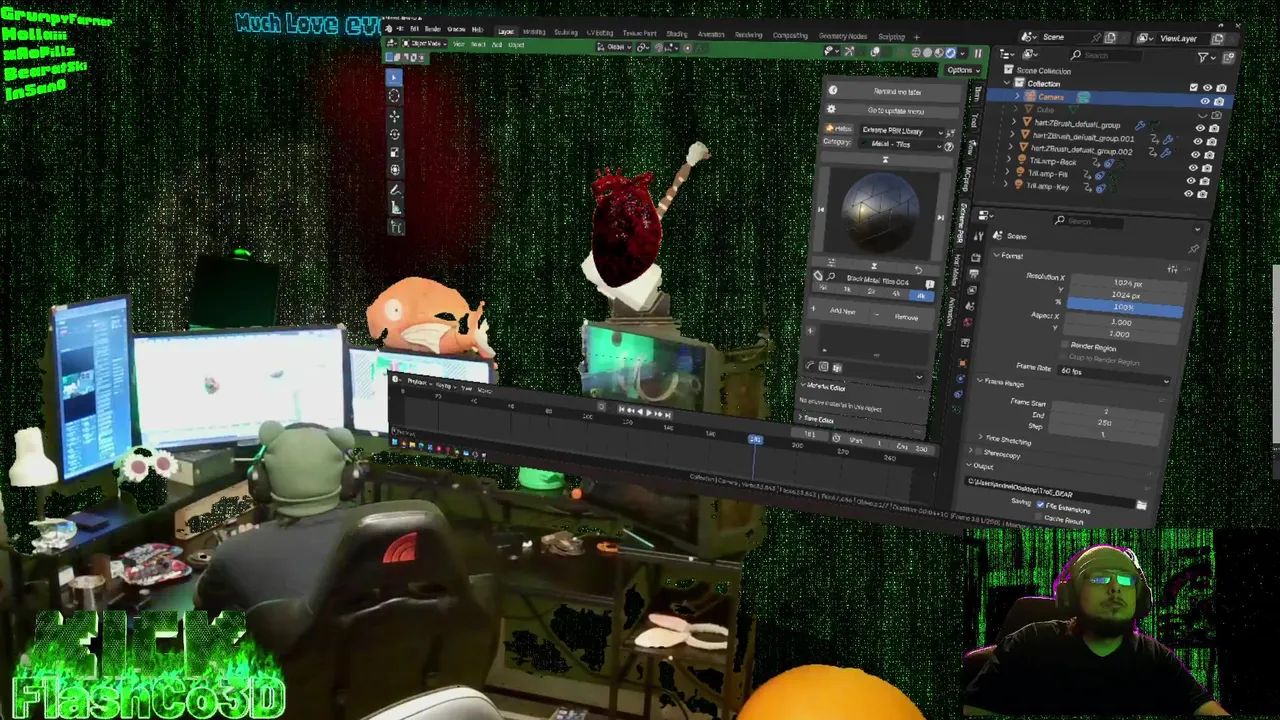Adjust the 100% resolution percentage slider
The width and height of the screenshot is (1280, 720).
(x=1125, y=307)
